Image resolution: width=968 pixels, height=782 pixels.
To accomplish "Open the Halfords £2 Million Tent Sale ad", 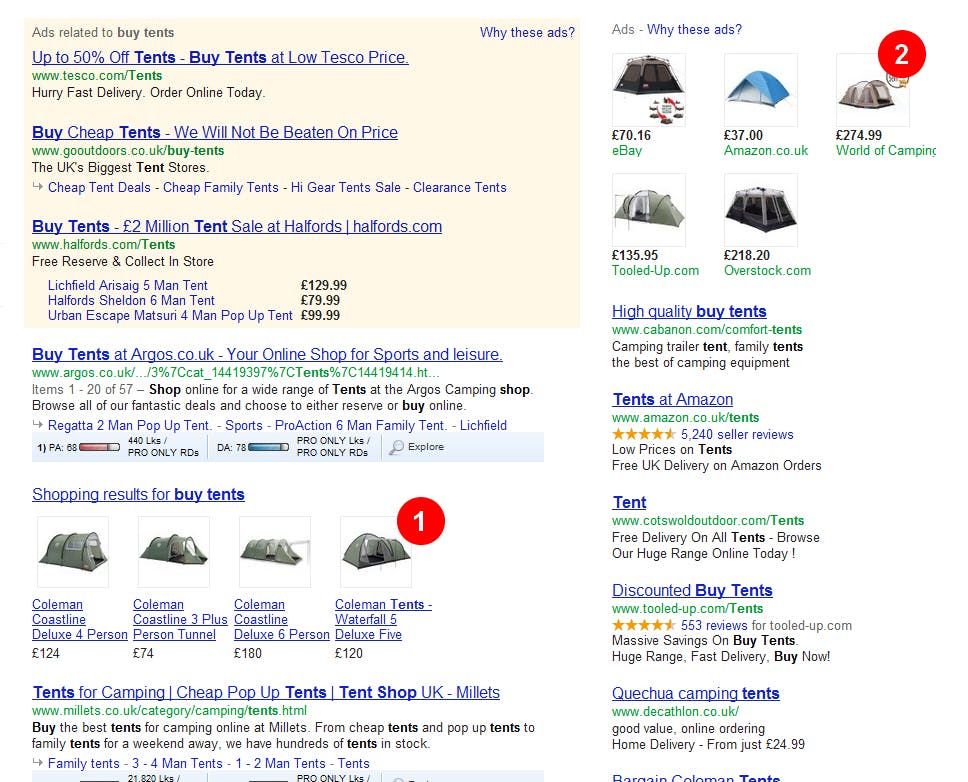I will [x=237, y=227].
